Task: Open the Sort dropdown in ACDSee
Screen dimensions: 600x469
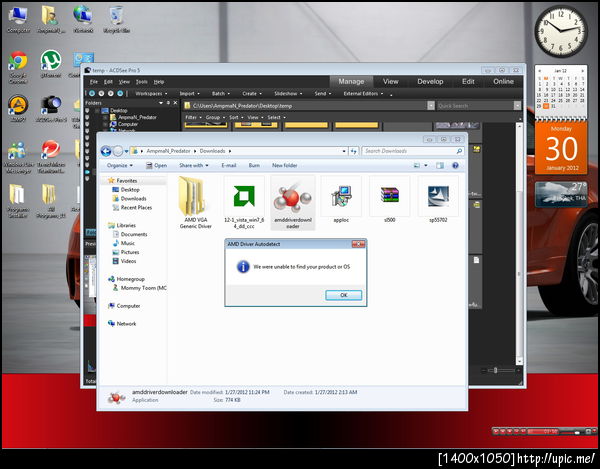Action: 235,117
